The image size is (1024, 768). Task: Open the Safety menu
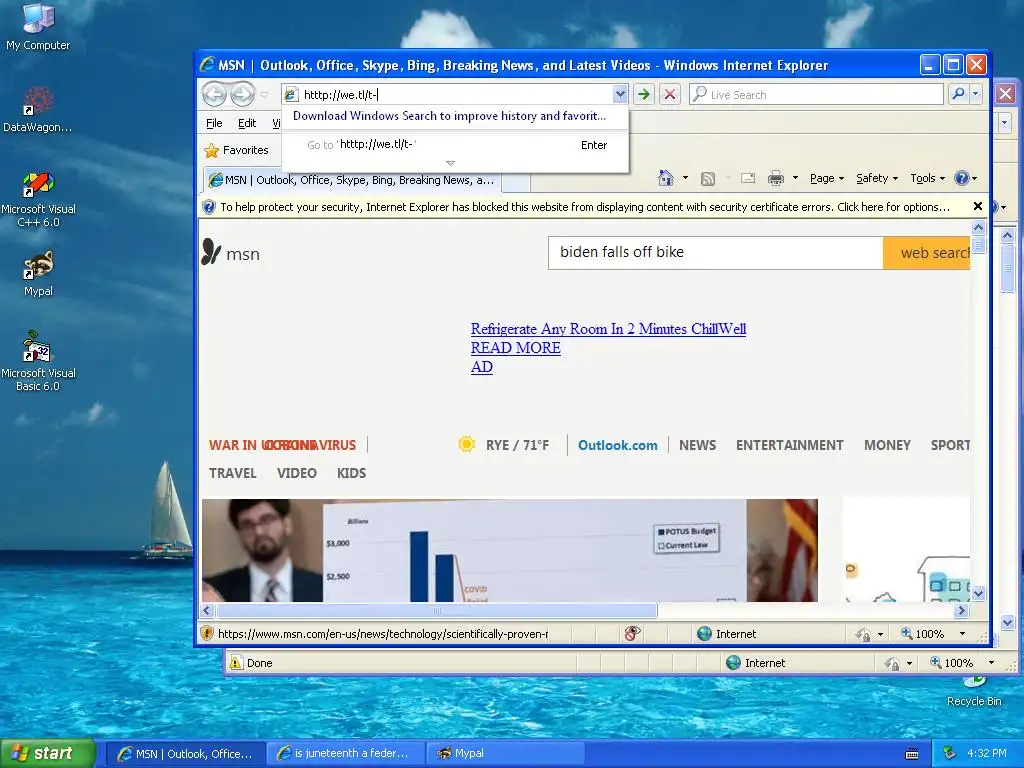coord(877,178)
